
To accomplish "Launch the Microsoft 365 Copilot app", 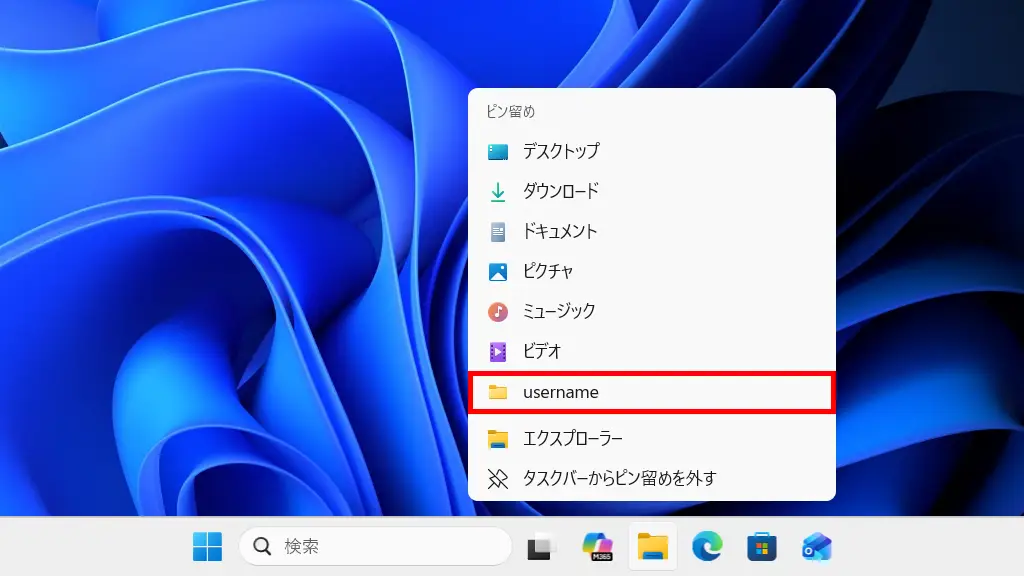I will tap(597, 547).
